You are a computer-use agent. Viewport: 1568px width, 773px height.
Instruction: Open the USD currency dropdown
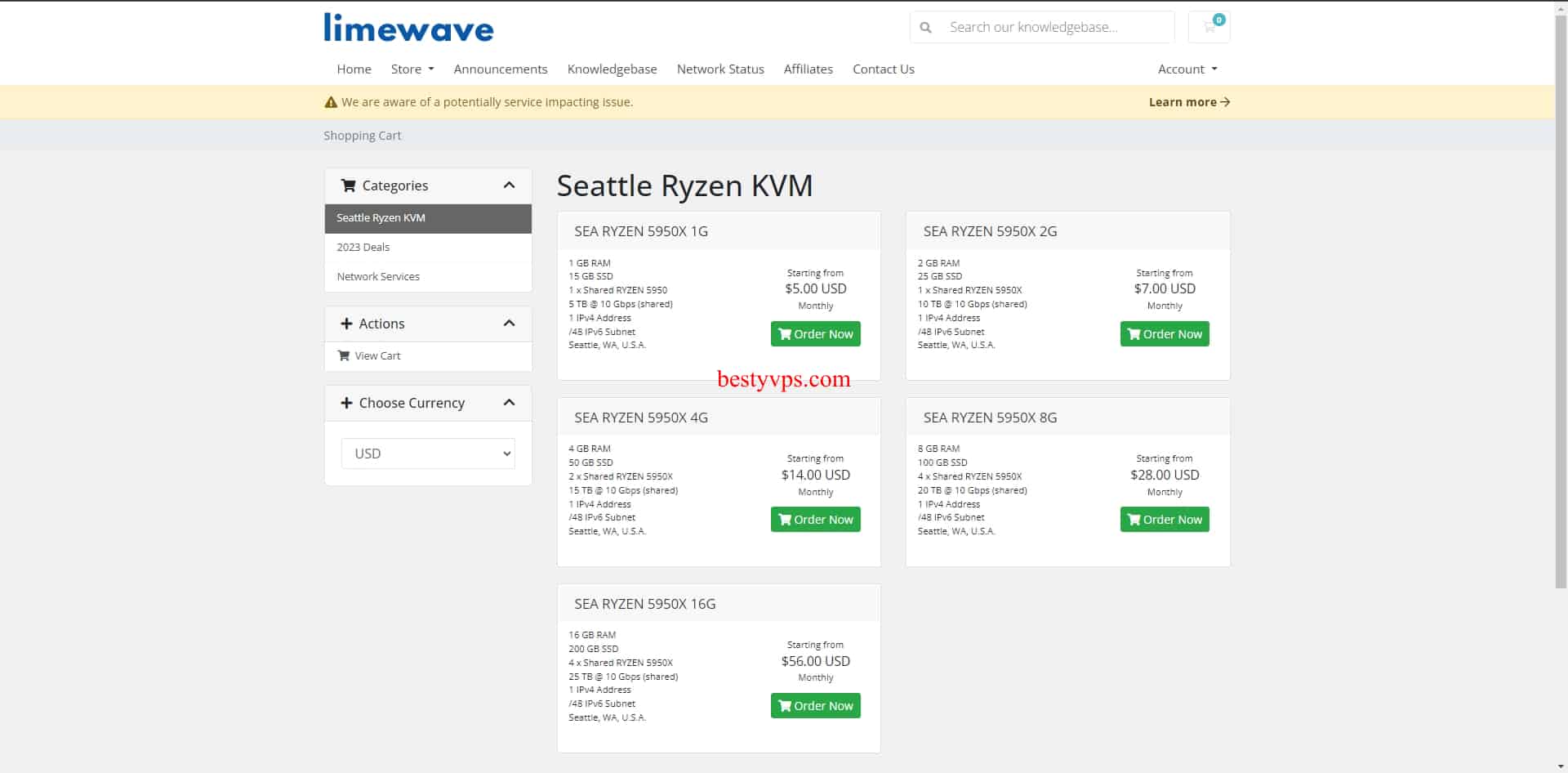428,454
